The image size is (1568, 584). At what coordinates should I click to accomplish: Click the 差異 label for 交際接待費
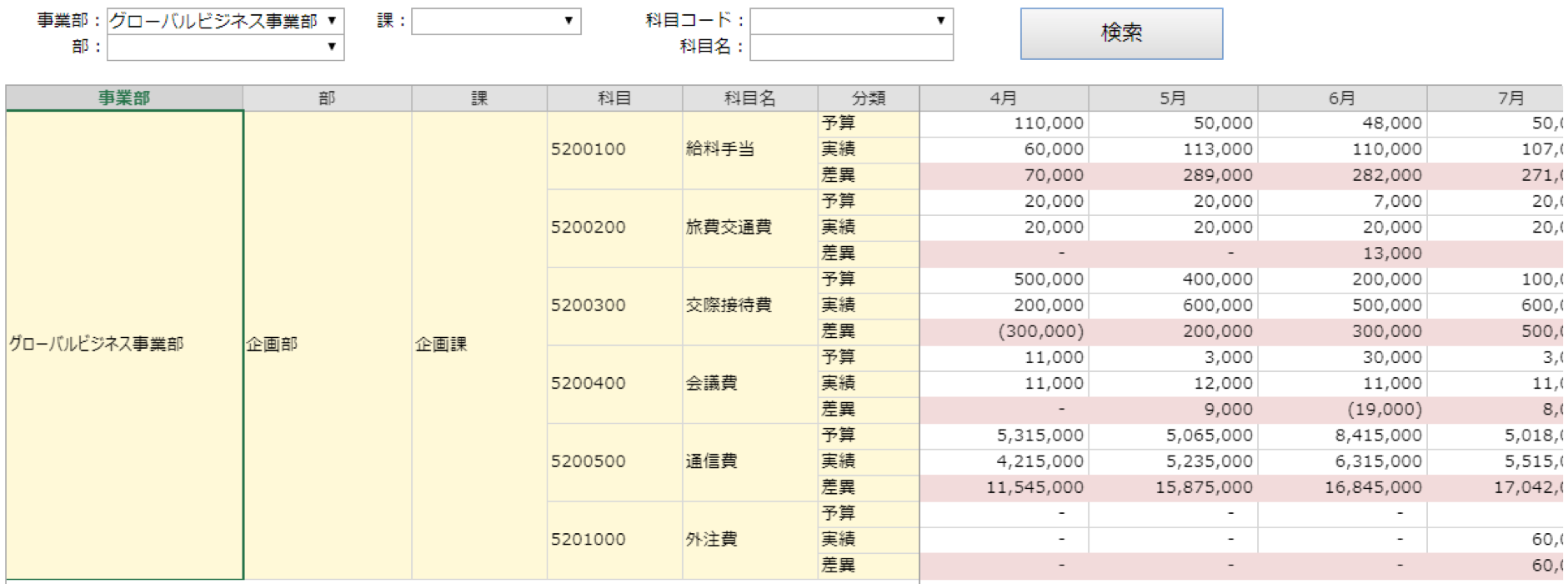(869, 331)
